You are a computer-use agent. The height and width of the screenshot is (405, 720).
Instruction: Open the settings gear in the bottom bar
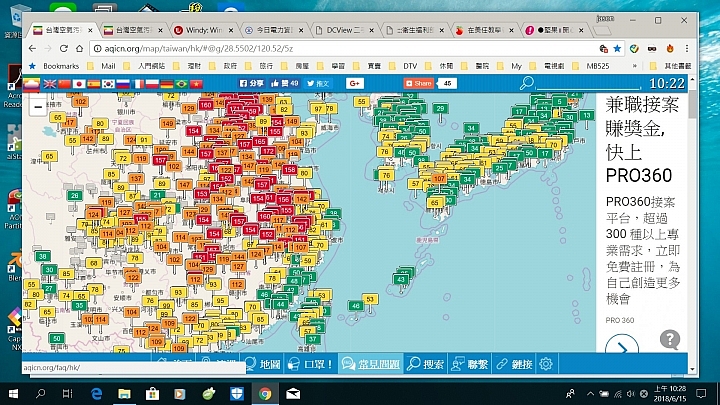(x=546, y=364)
